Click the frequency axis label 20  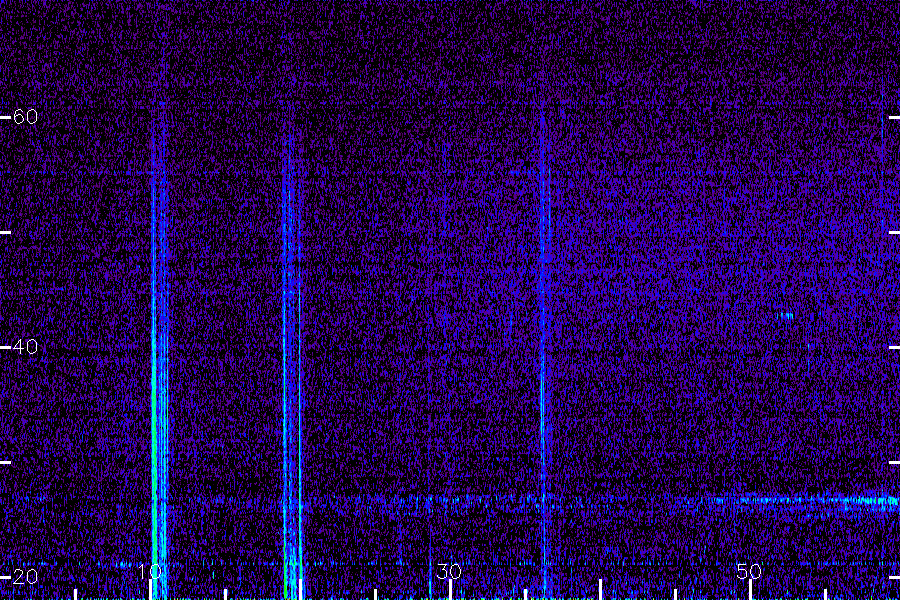pos(25,576)
